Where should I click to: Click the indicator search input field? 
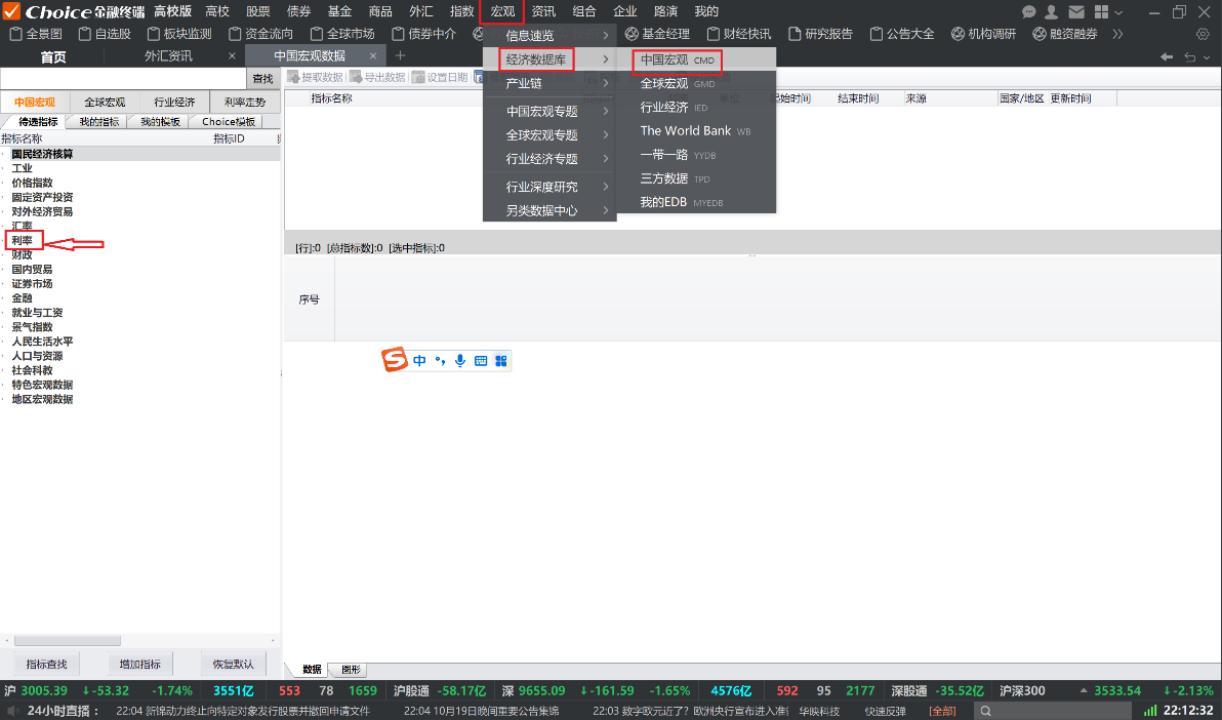coord(123,79)
